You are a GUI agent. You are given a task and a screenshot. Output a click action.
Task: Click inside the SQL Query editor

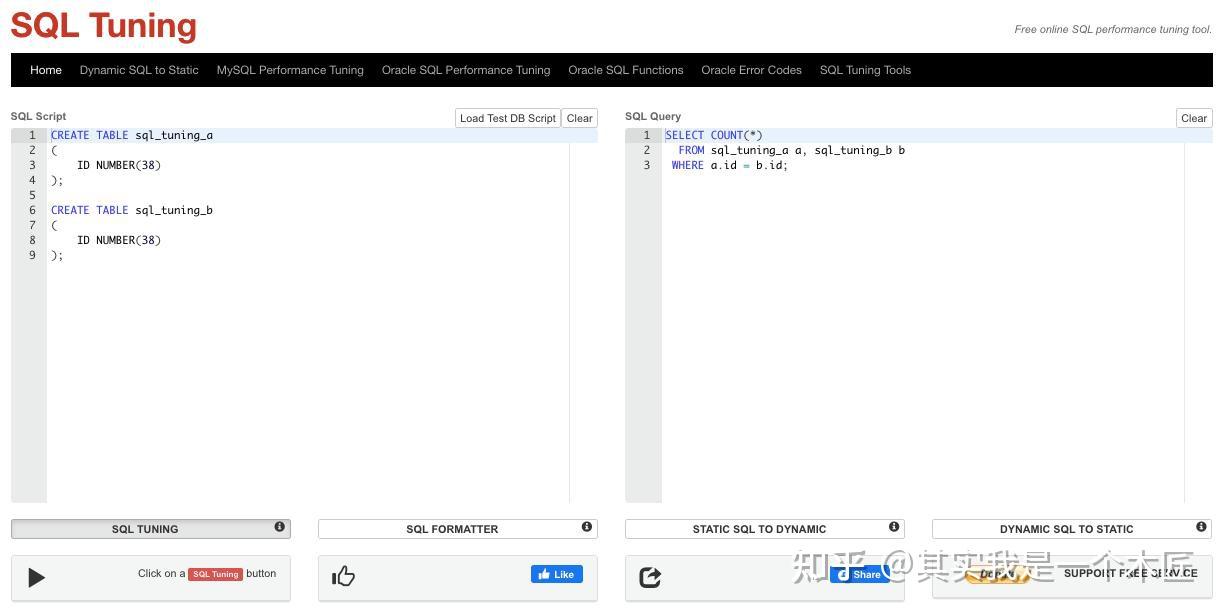[900, 300]
